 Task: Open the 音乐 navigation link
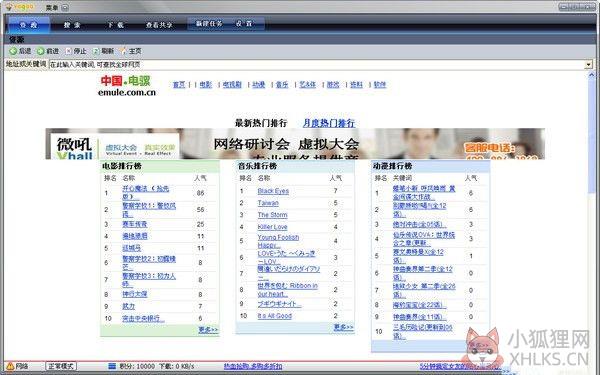tap(282, 85)
